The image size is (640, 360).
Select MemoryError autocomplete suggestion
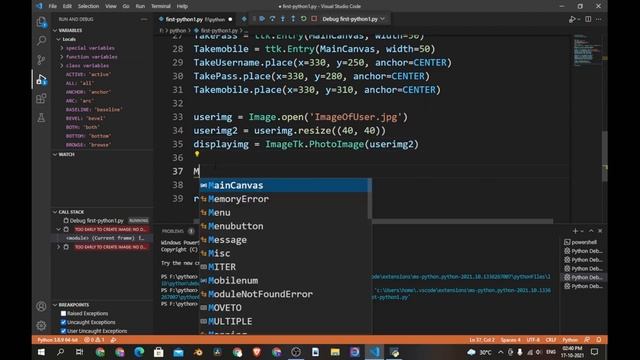[285, 199]
